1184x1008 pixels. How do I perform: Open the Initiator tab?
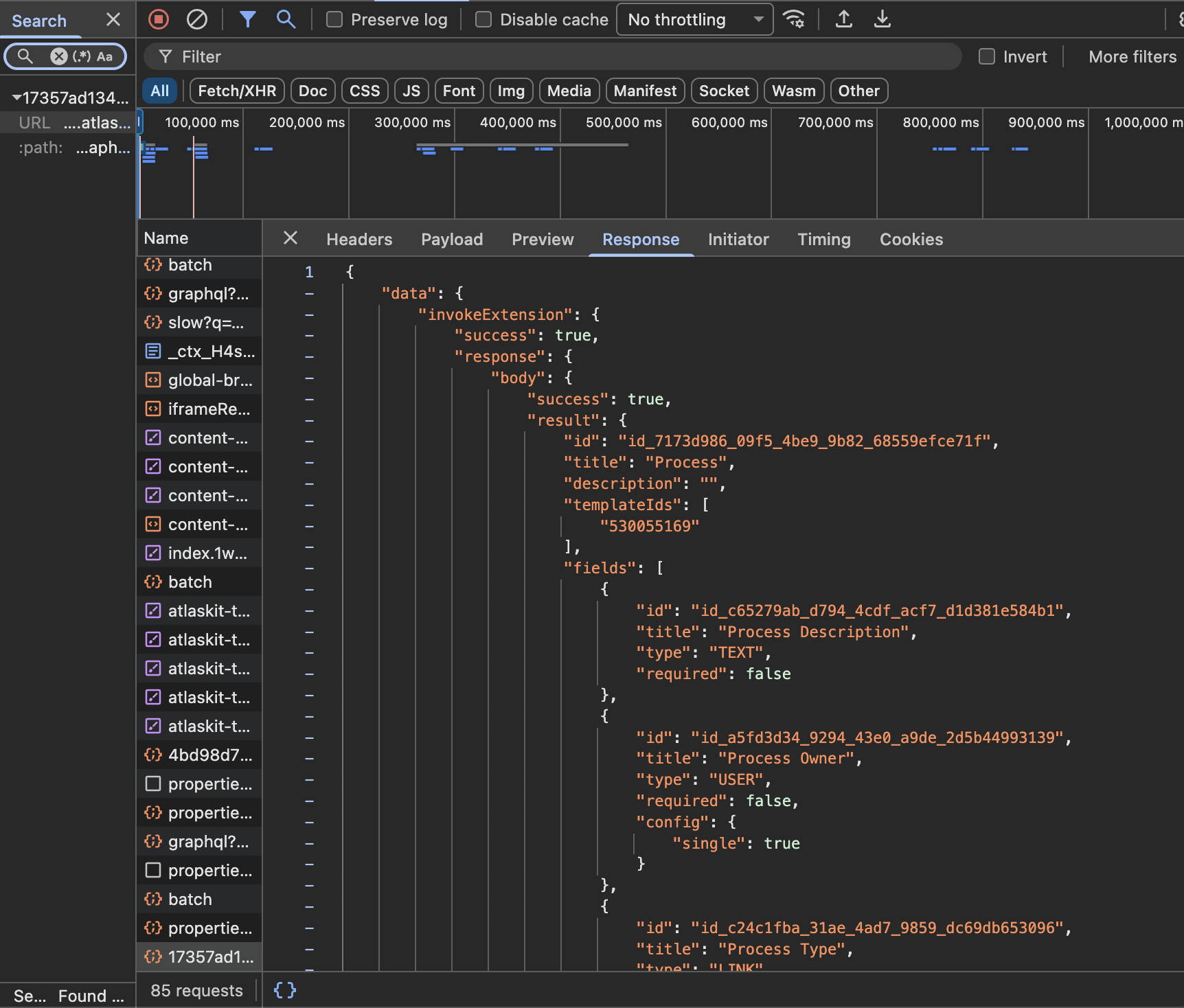pyautogui.click(x=738, y=239)
